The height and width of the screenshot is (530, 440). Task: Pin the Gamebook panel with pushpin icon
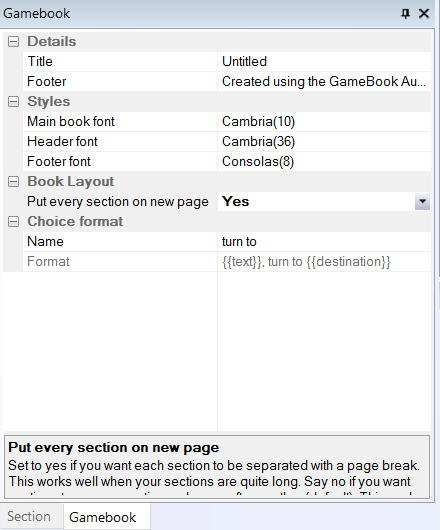(x=405, y=14)
